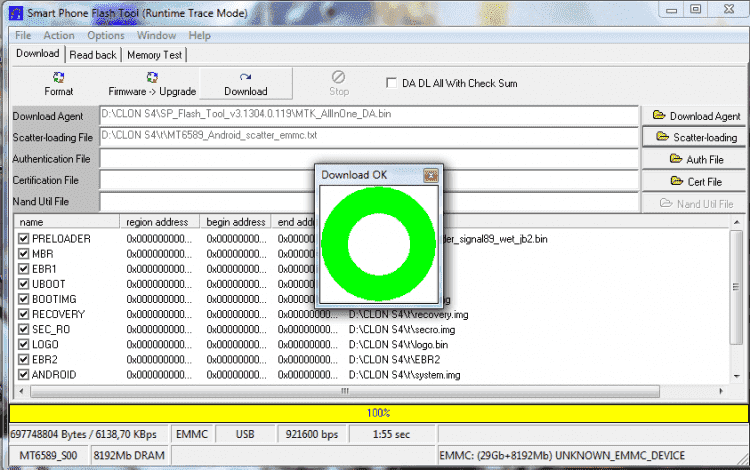Start flashing with the Download button
This screenshot has height=470, width=750.
pyautogui.click(x=245, y=84)
